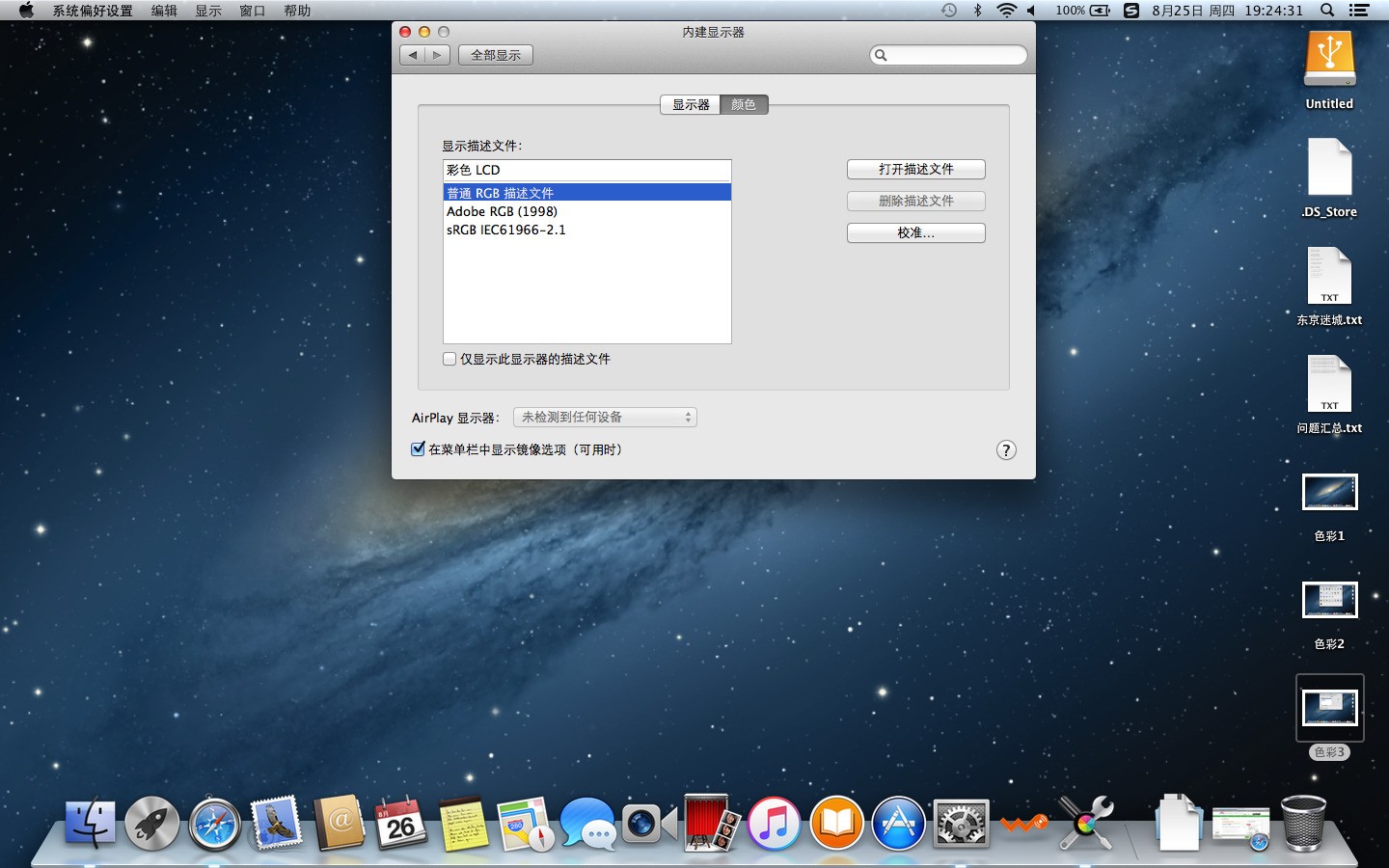The height and width of the screenshot is (868, 1389).
Task: Open the Wi-Fi status menu icon
Action: click(x=1006, y=11)
